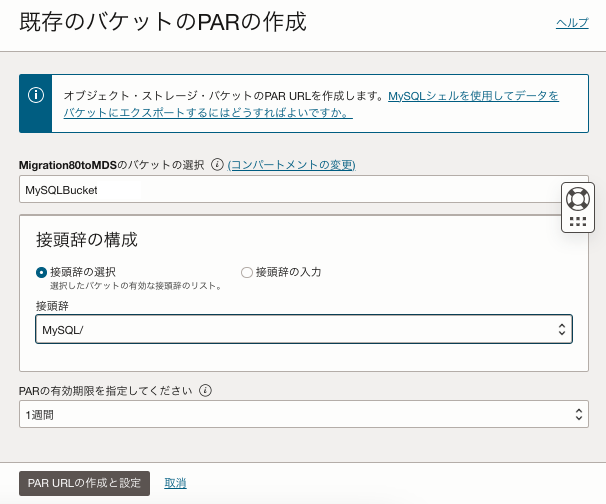Click the PARの有効期限を指定してください label
The height and width of the screenshot is (504, 606).
tap(105, 391)
